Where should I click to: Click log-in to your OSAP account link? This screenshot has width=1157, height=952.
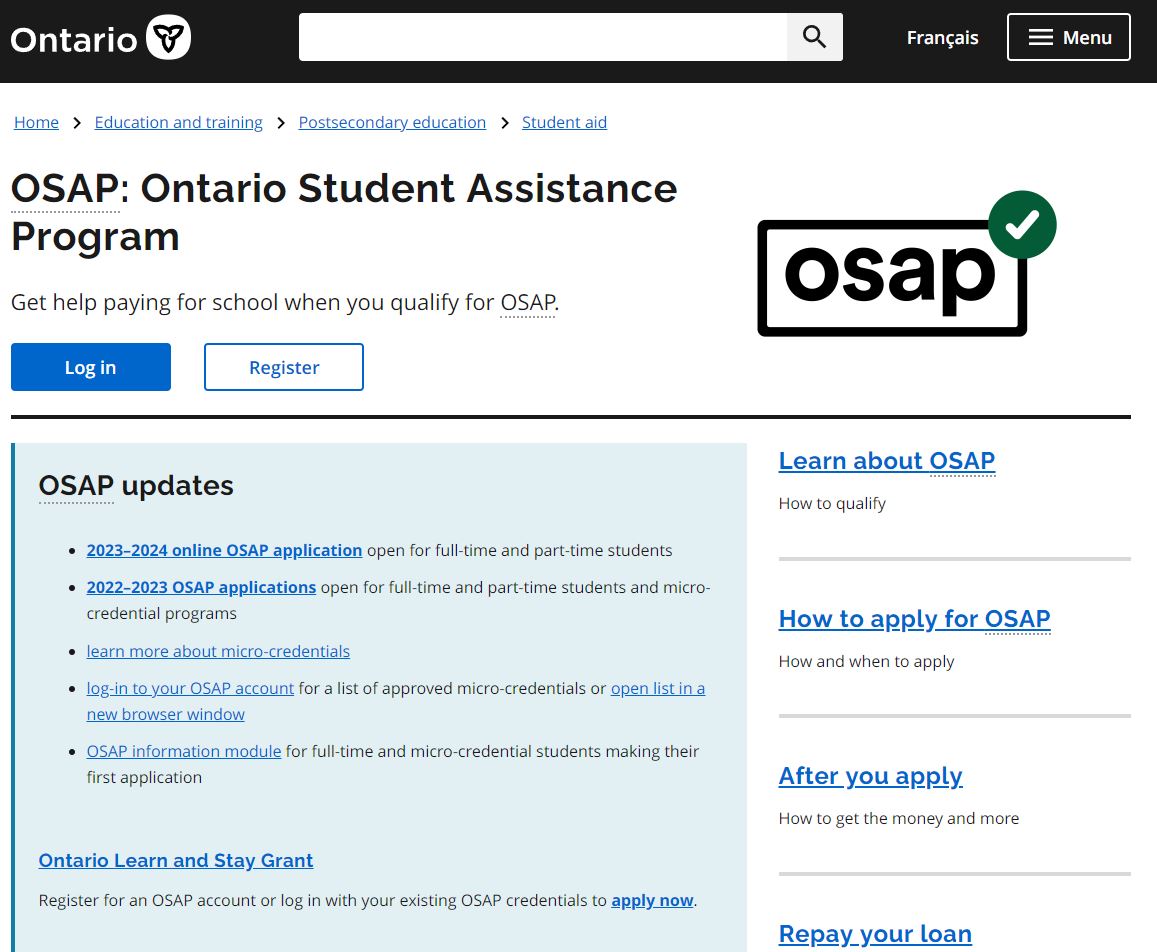click(190, 689)
